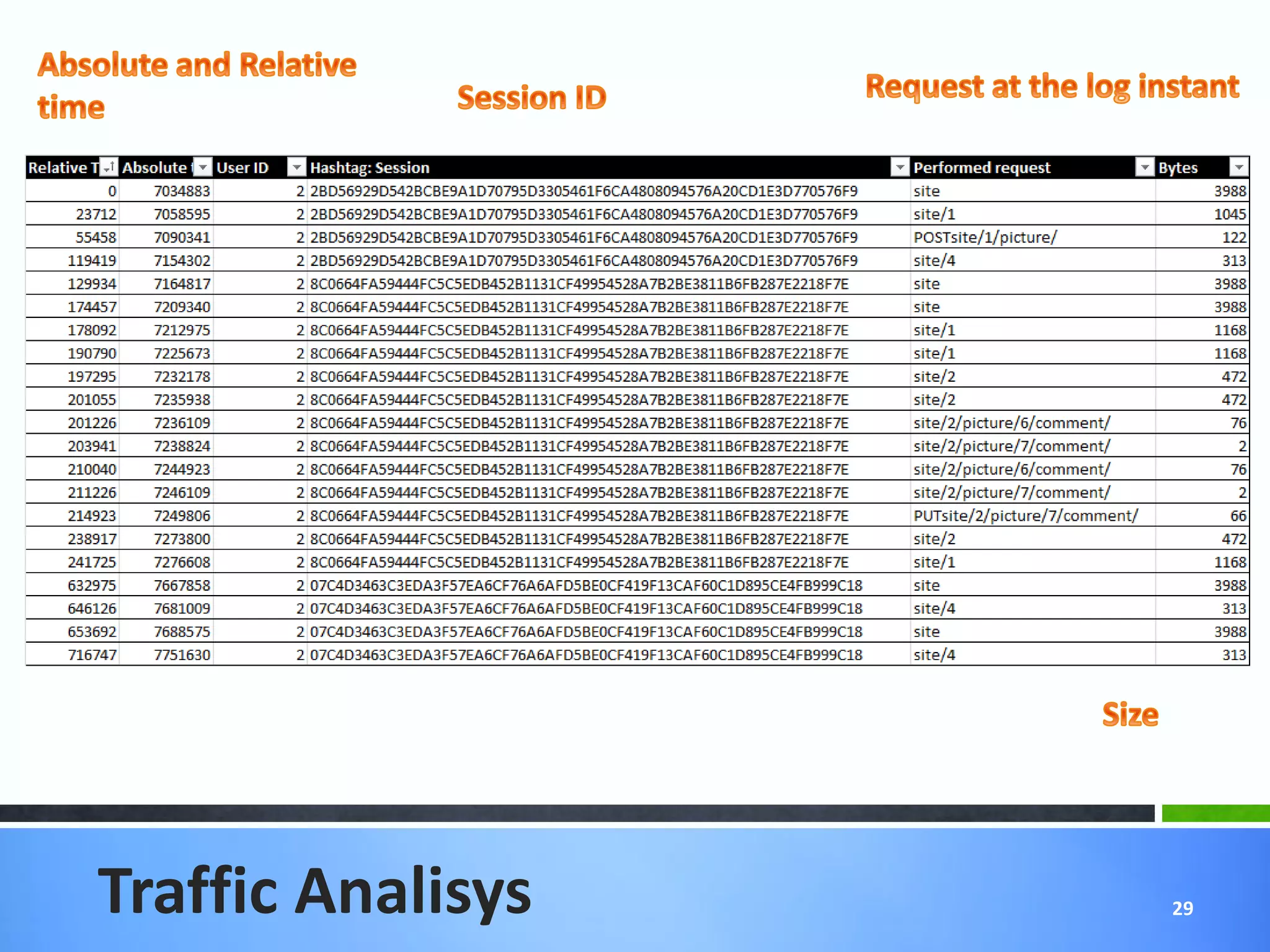Click relative time cell 201226
Screen dimensions: 1270x952
tap(73, 423)
